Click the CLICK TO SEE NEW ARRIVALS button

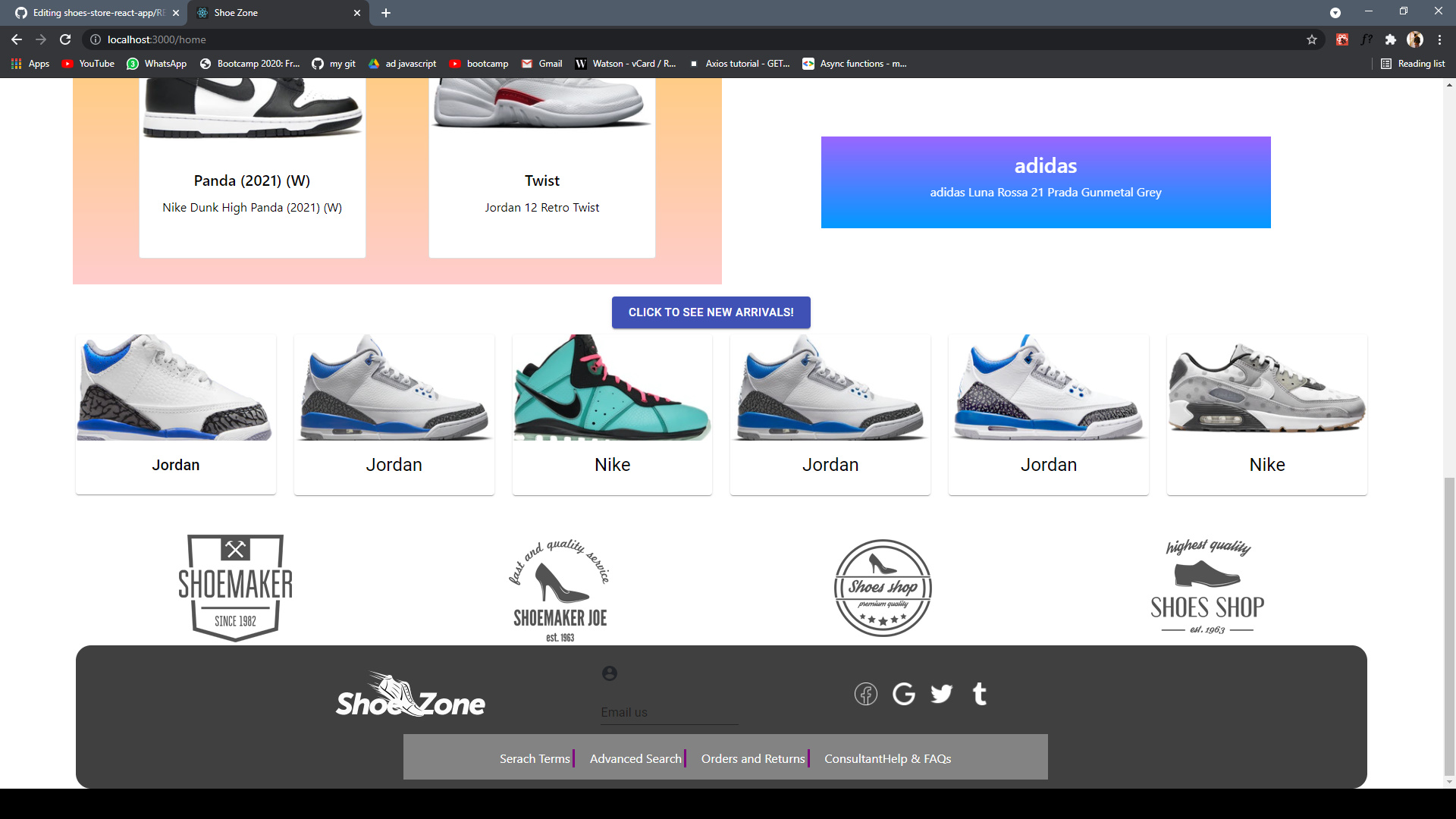click(x=711, y=312)
